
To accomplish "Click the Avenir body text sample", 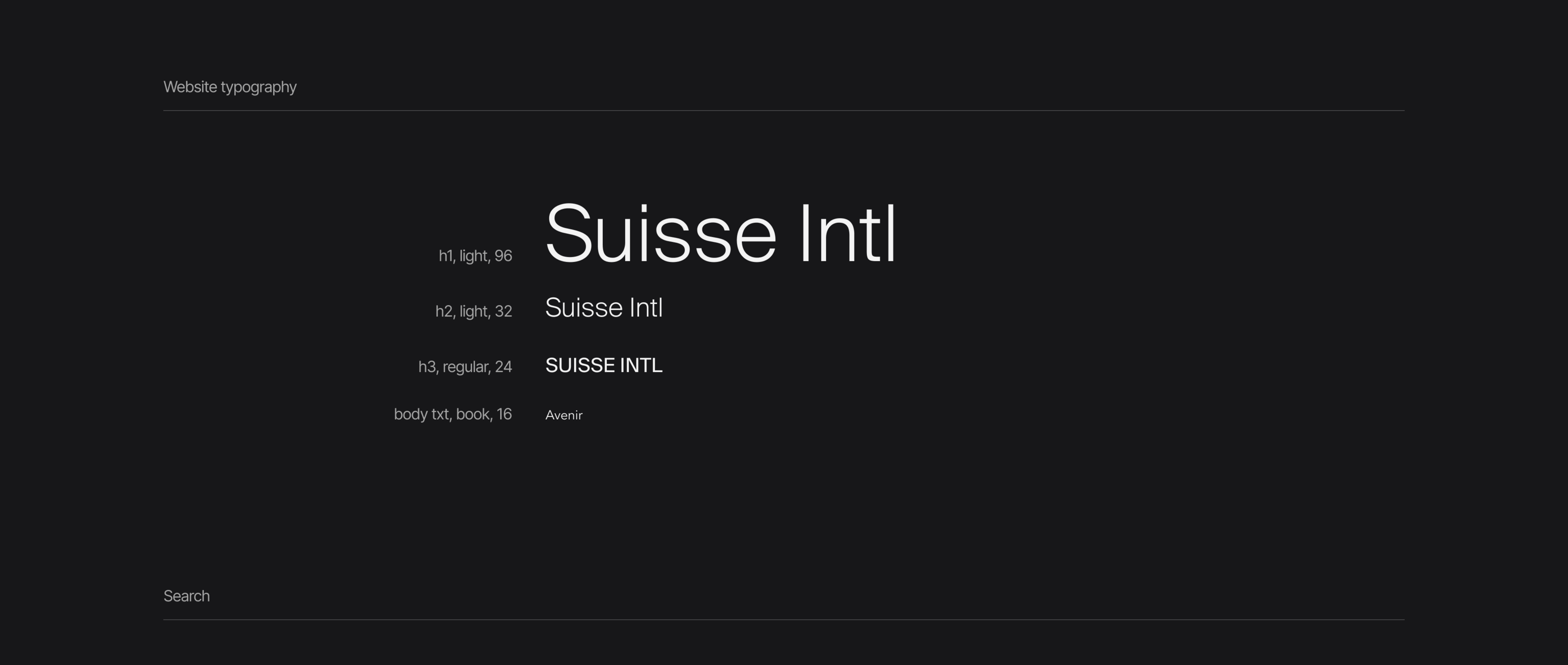I will click(x=563, y=416).
